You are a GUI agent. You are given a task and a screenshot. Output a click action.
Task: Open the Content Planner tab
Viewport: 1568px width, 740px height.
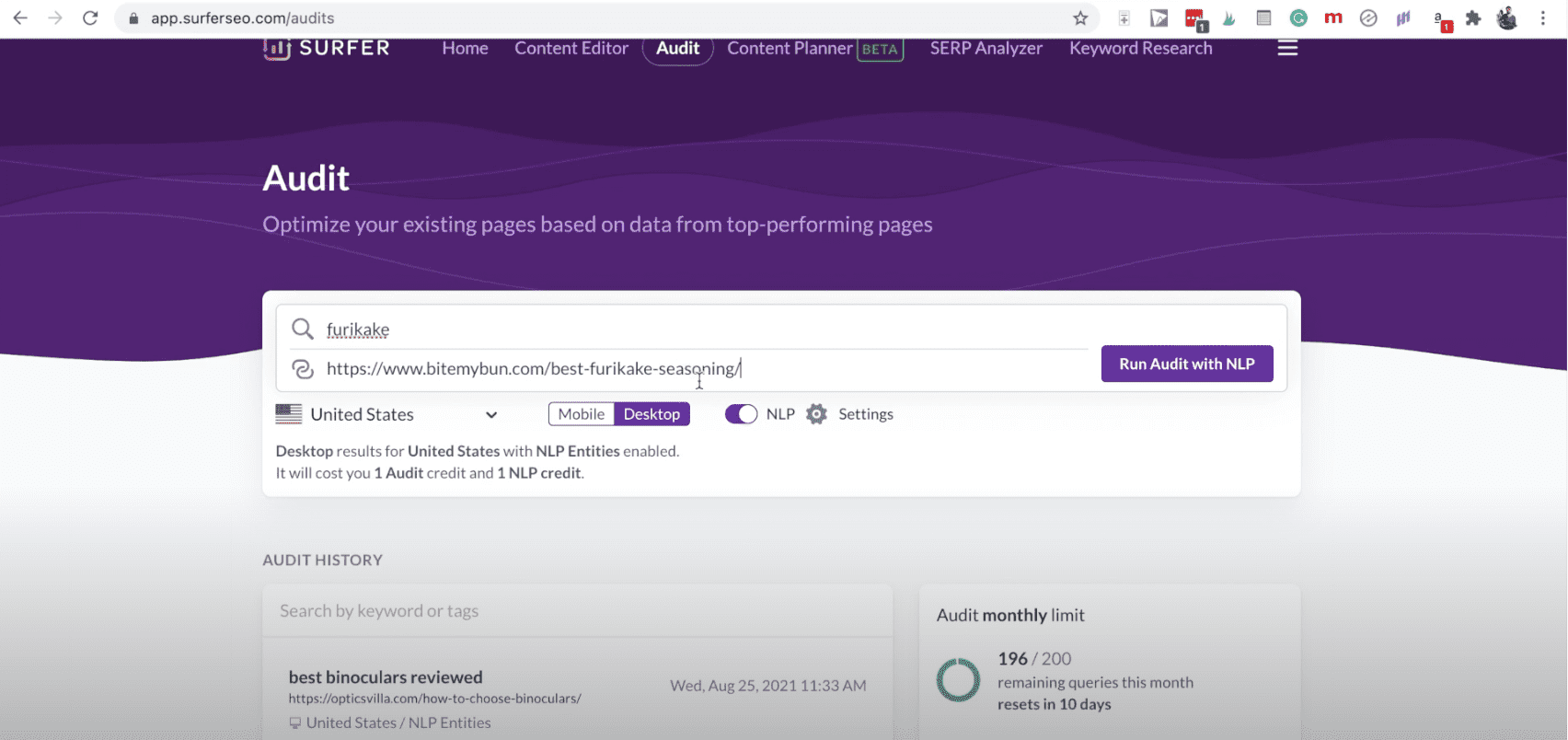pyautogui.click(x=790, y=48)
